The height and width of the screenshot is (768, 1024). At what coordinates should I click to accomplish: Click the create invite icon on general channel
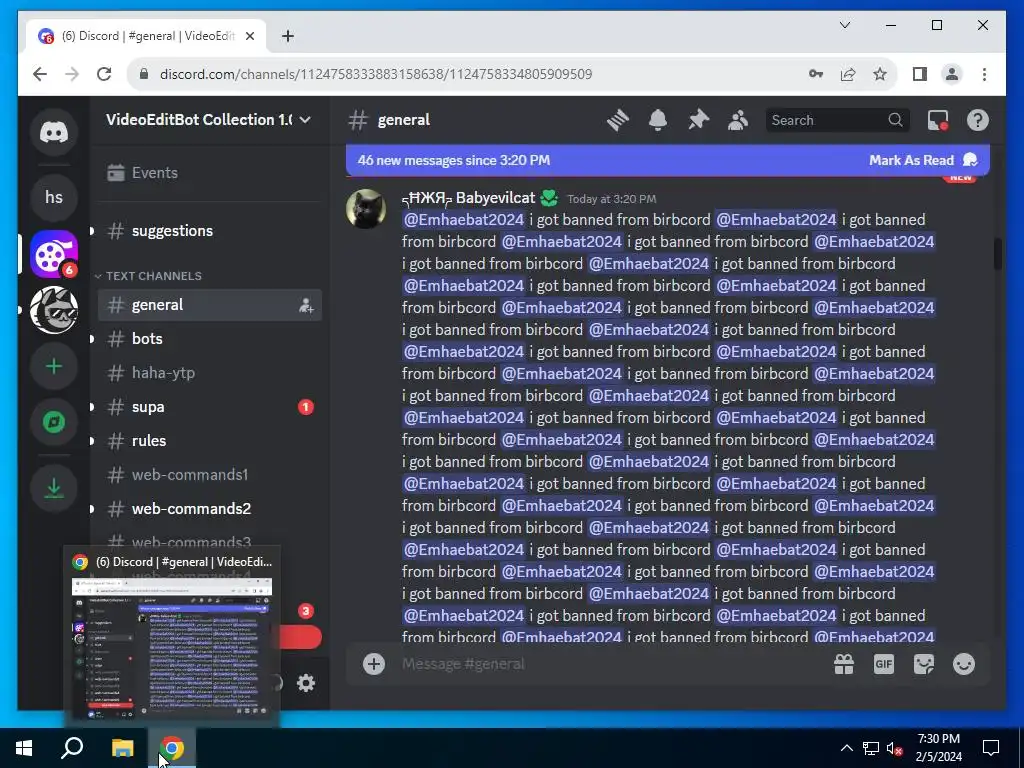(306, 305)
